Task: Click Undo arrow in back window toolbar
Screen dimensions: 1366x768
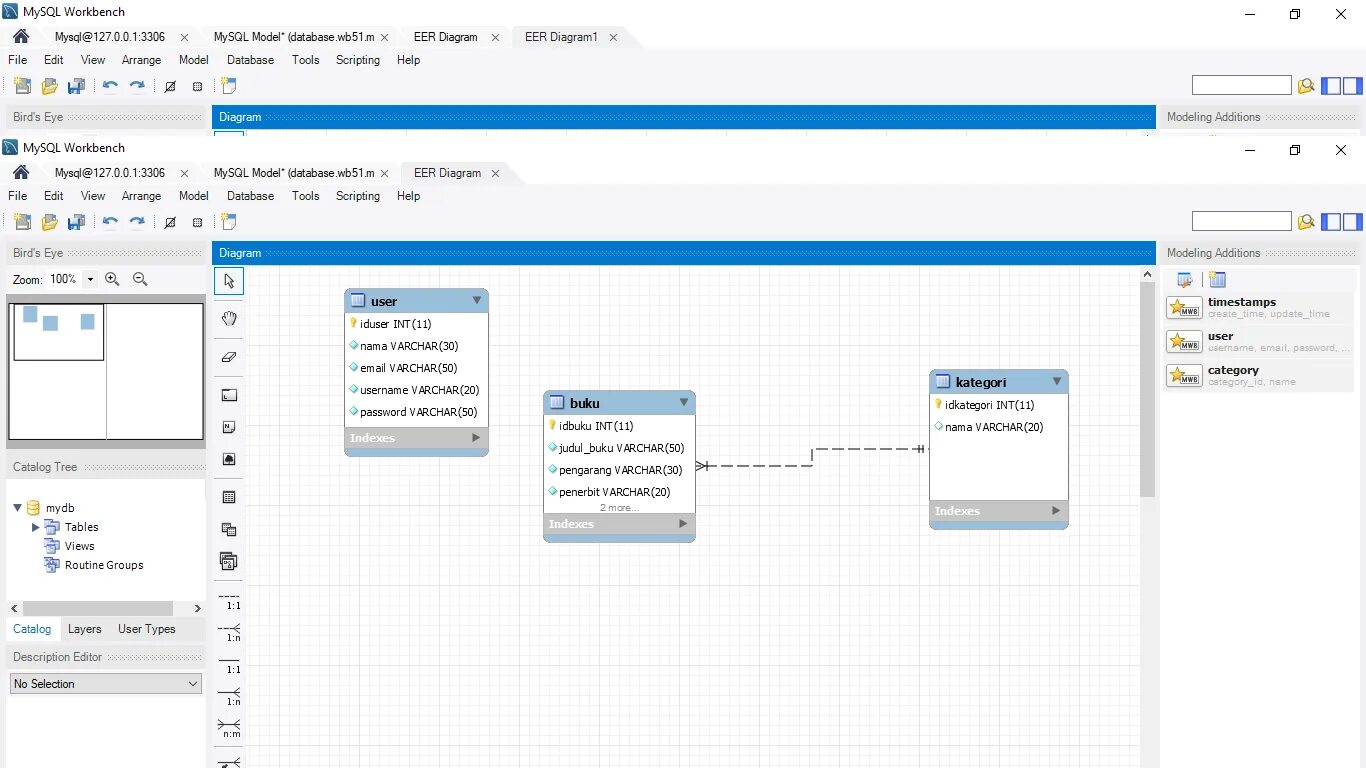Action: [110, 86]
